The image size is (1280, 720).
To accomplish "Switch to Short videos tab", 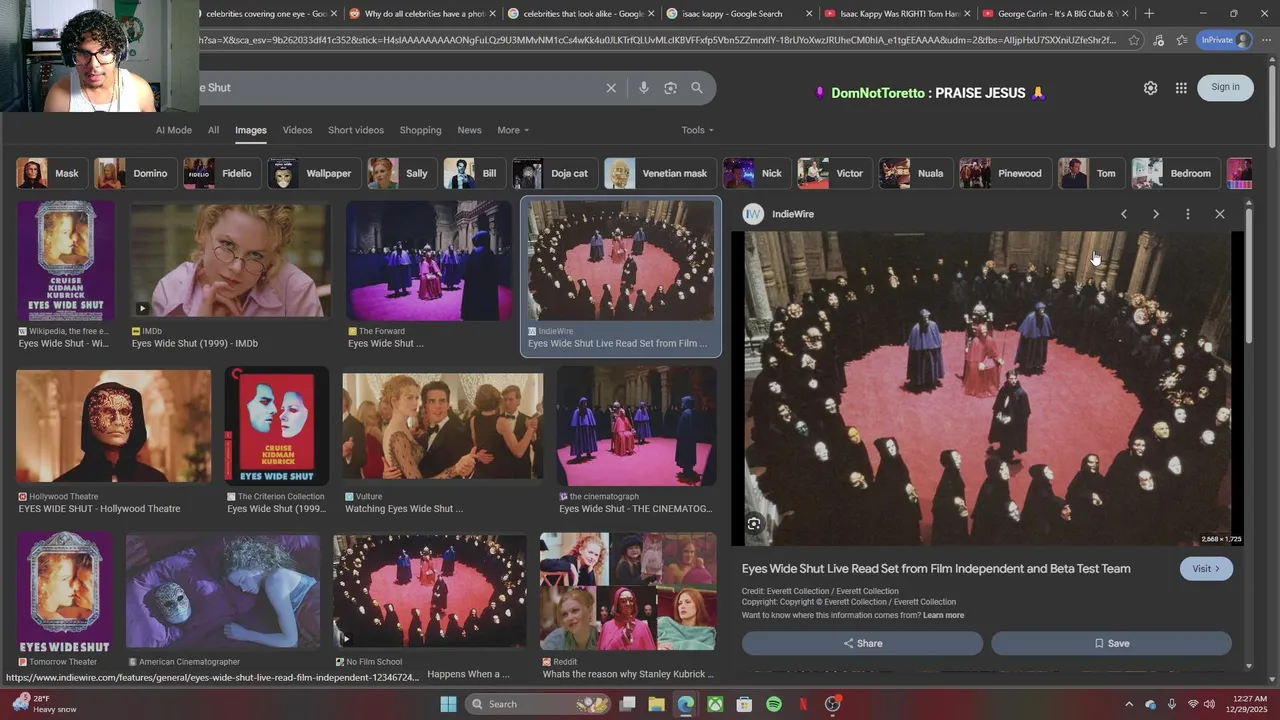I will click(356, 130).
